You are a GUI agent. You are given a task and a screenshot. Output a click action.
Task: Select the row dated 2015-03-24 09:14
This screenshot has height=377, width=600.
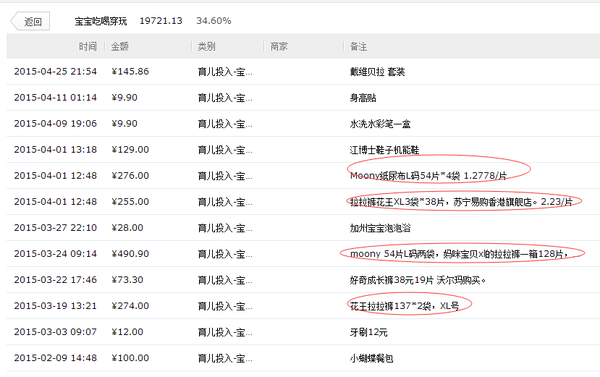coord(303,254)
